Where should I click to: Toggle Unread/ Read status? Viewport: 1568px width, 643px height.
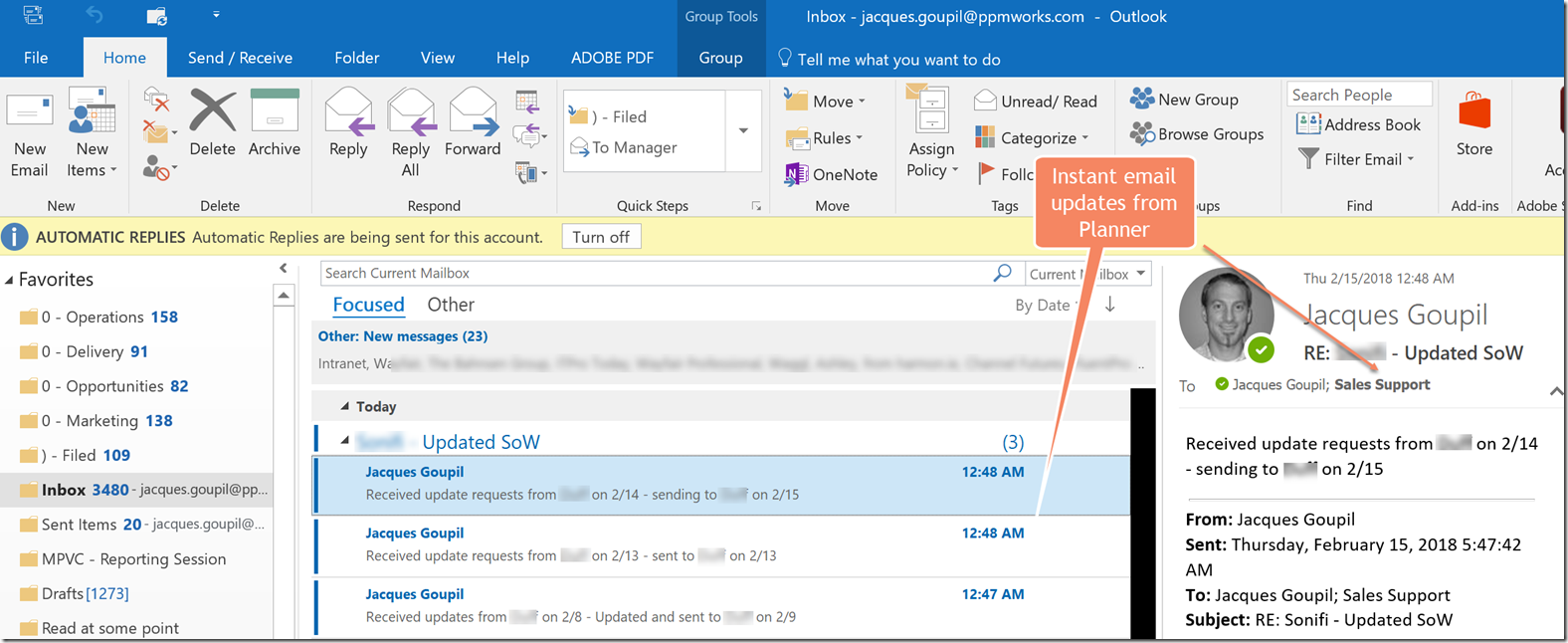click(1036, 101)
